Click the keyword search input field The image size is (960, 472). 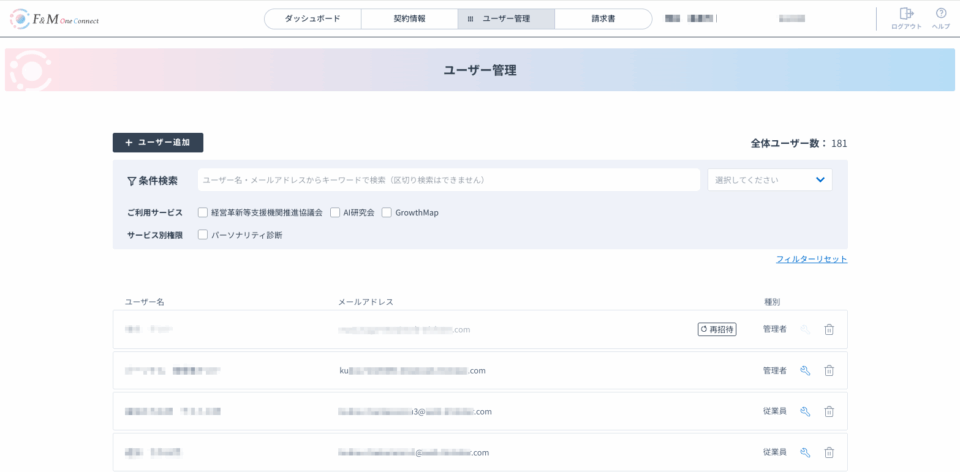click(448, 180)
